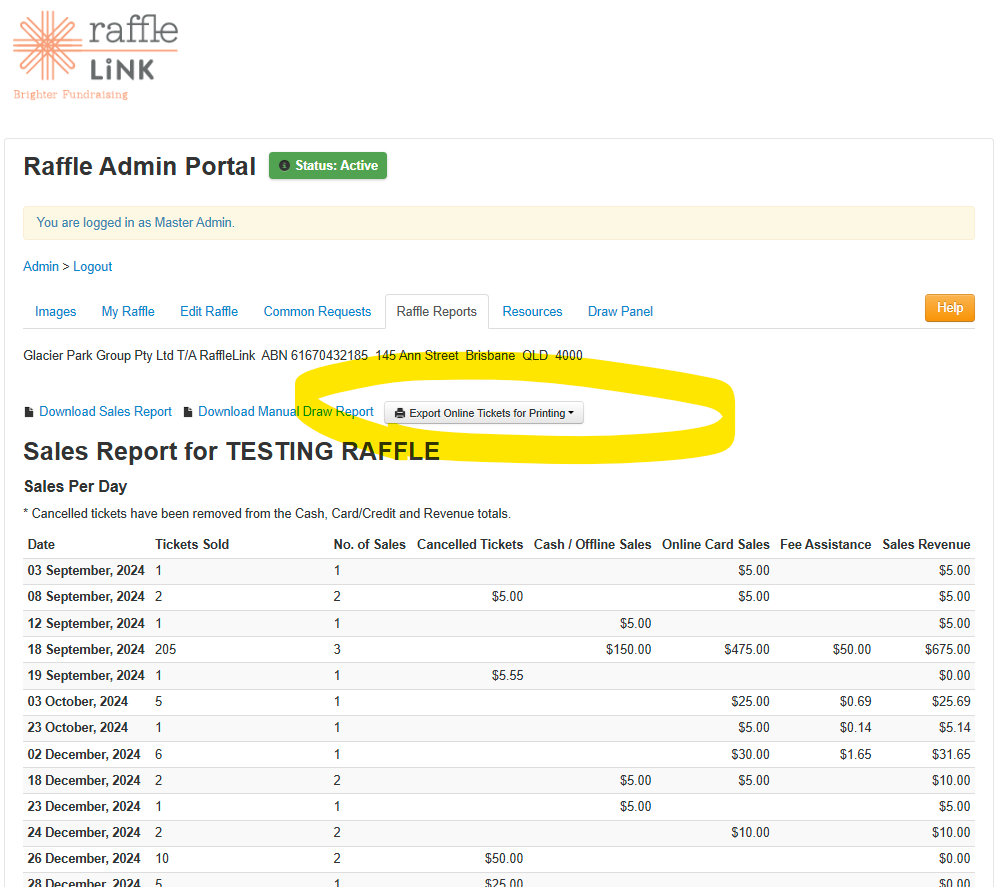
Task: Click the RaffleLink logo
Action: [95, 54]
